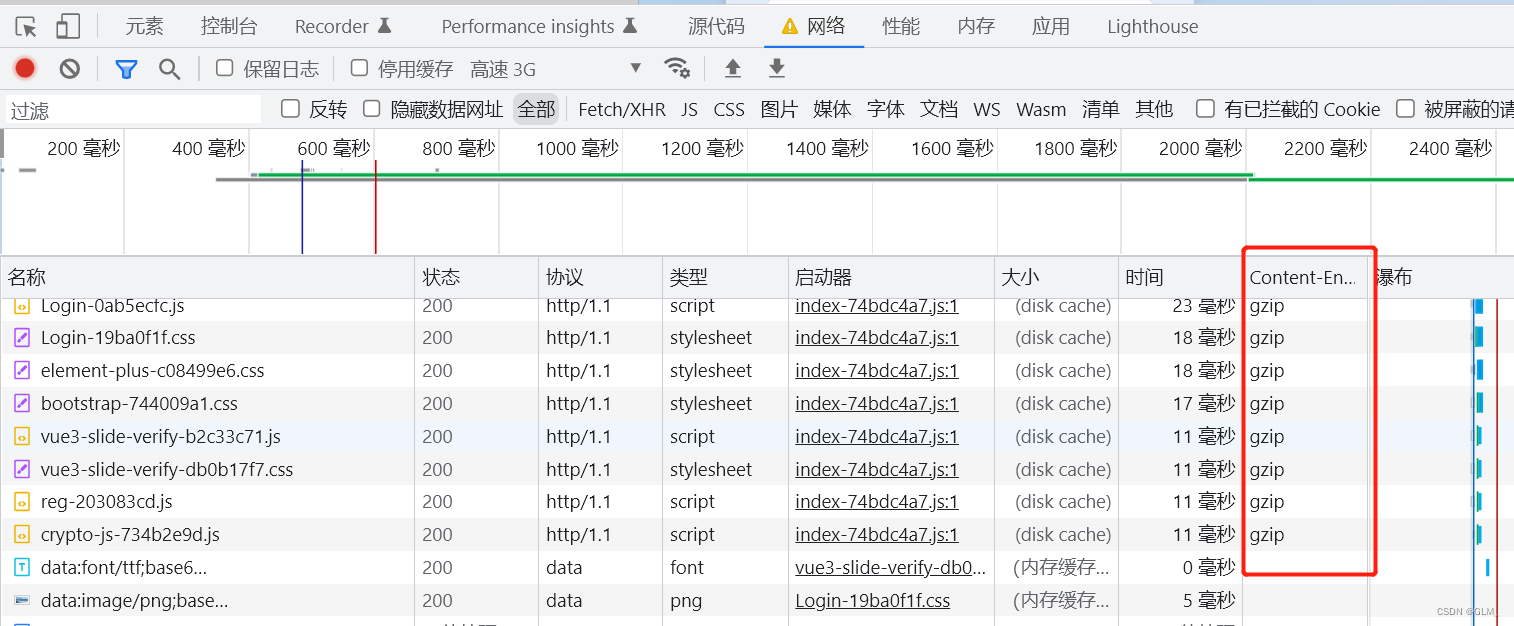Toggle the 隐藏数据网址 checkbox
Viewport: 1514px width, 626px height.
[x=372, y=108]
